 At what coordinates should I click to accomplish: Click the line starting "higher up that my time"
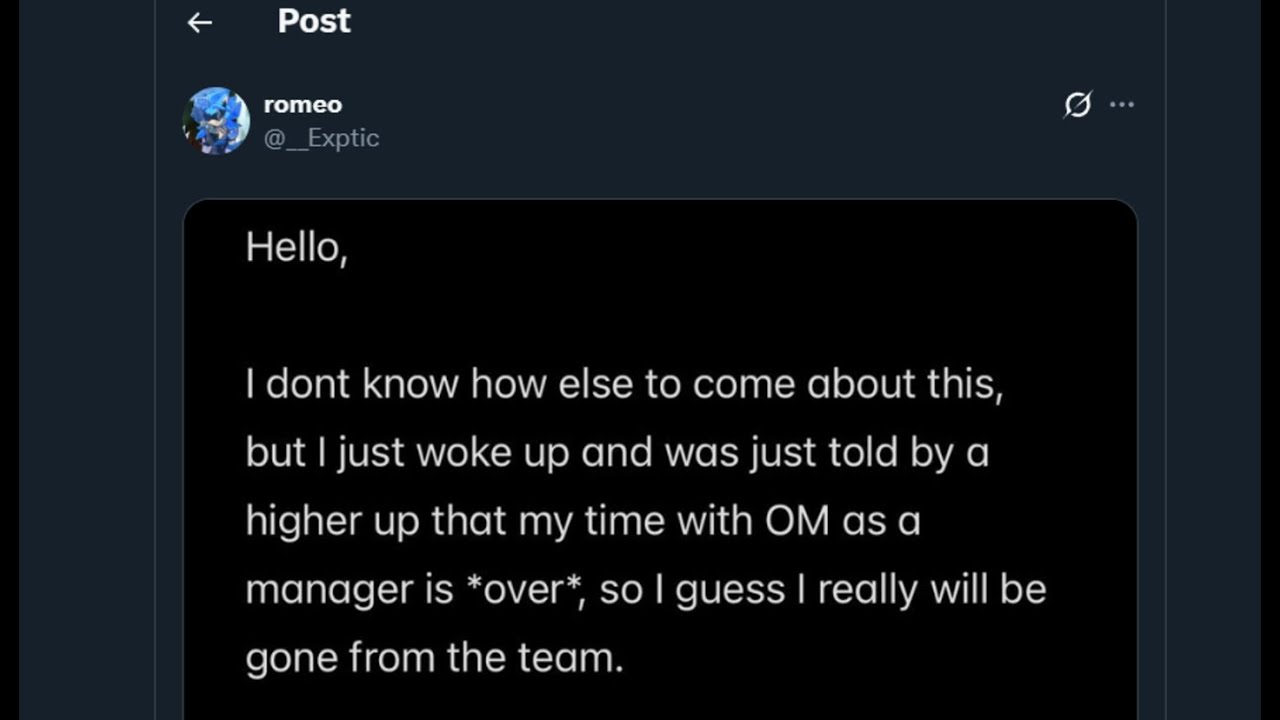pos(582,521)
